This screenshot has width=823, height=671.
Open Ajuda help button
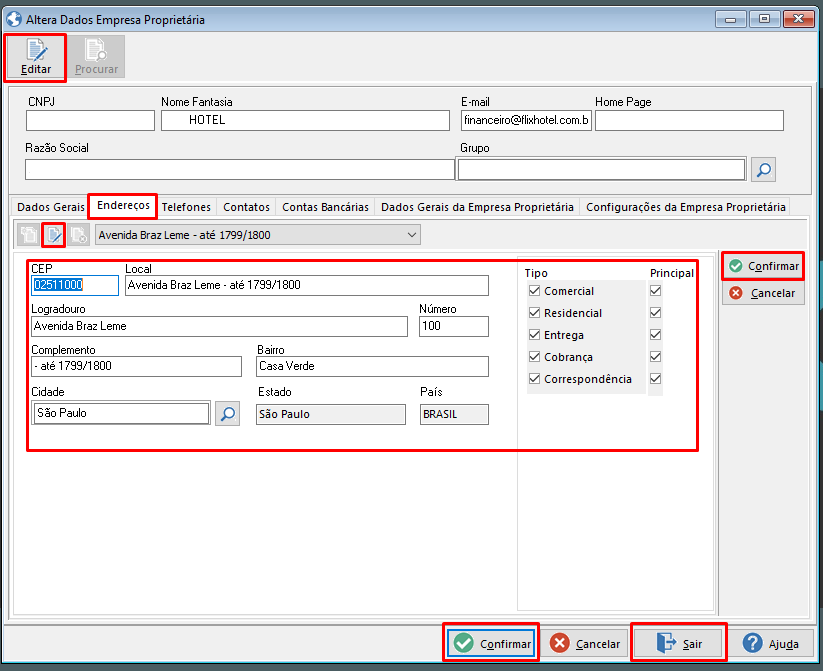tap(771, 643)
